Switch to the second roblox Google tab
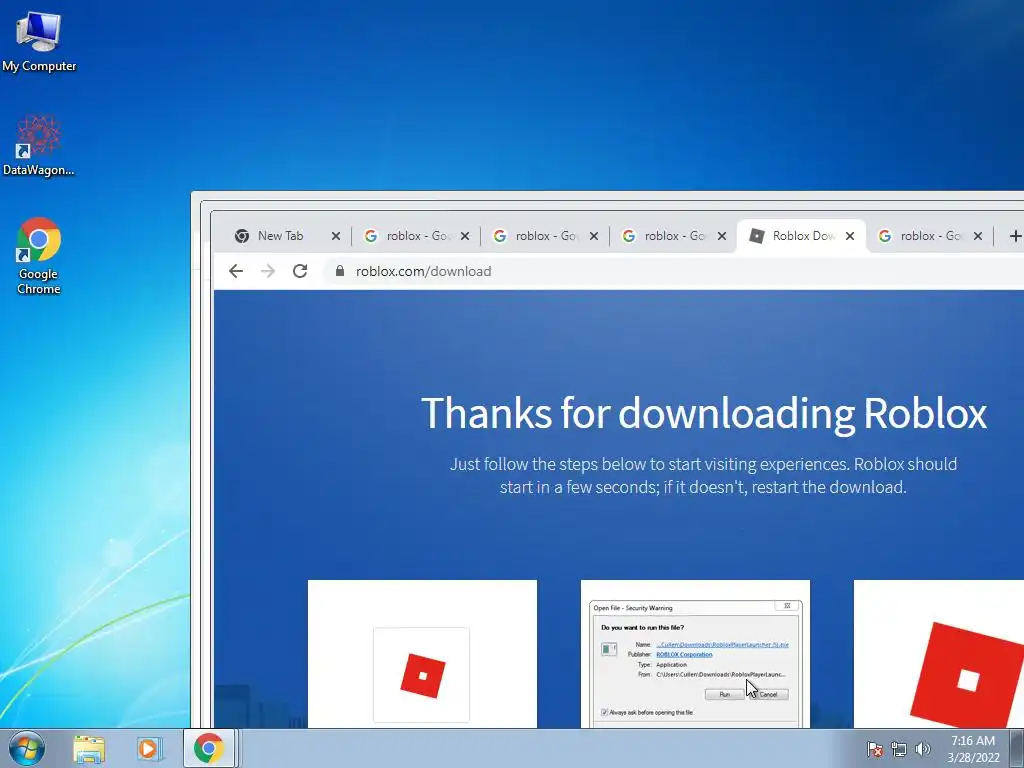This screenshot has width=1024, height=768. pyautogui.click(x=544, y=236)
